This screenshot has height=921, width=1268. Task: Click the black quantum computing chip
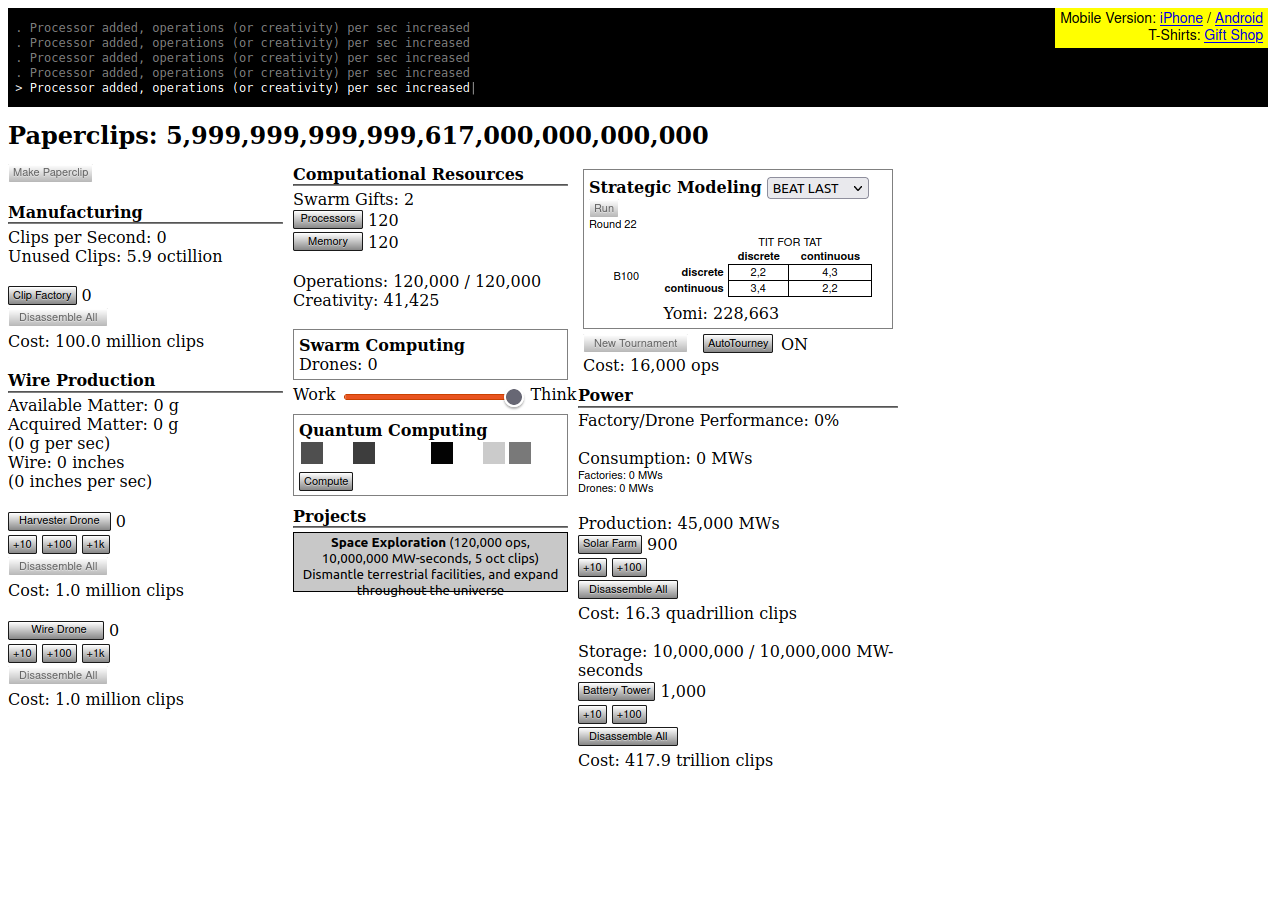tap(442, 453)
